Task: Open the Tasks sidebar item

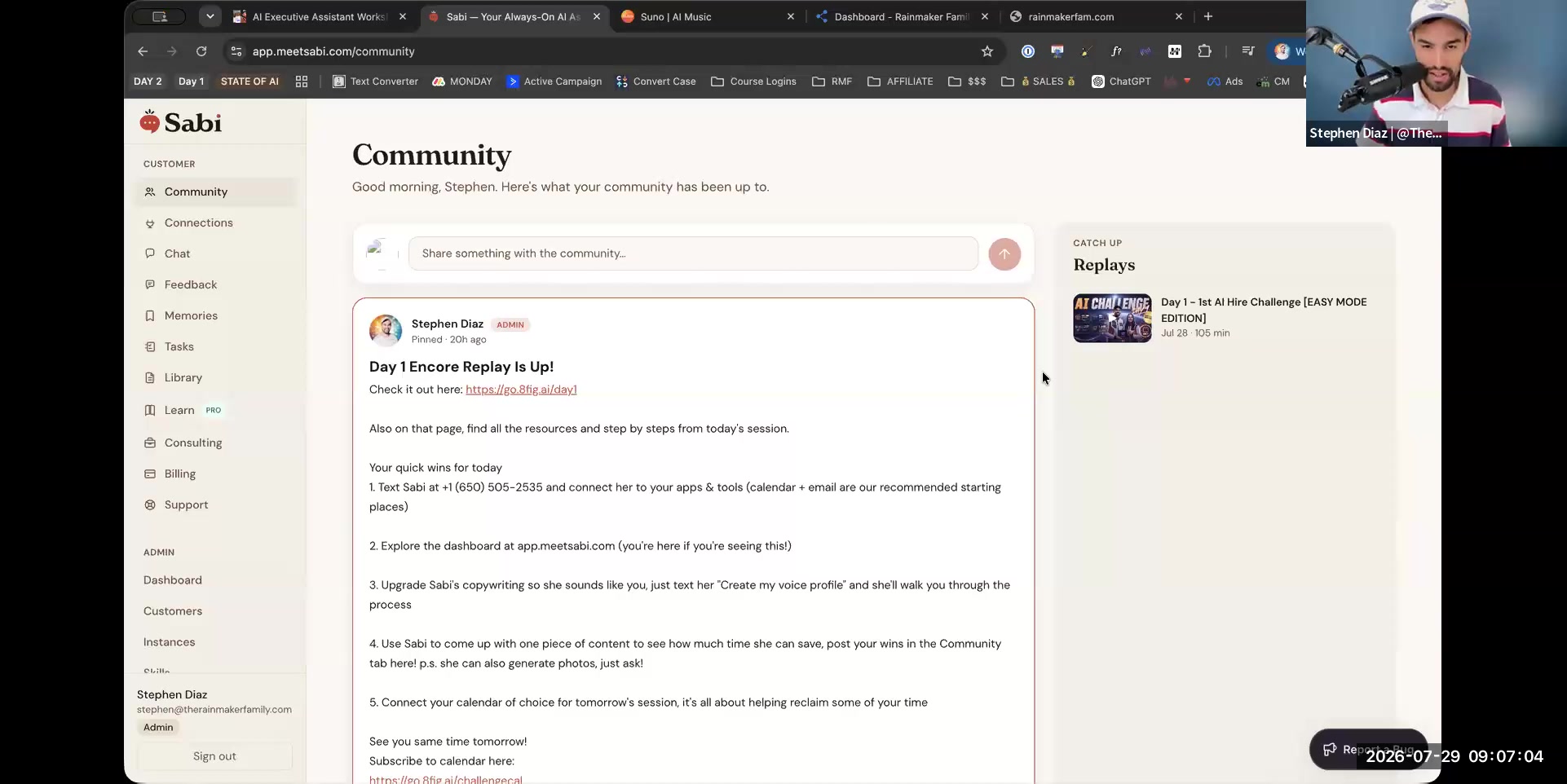Action: click(x=216, y=346)
